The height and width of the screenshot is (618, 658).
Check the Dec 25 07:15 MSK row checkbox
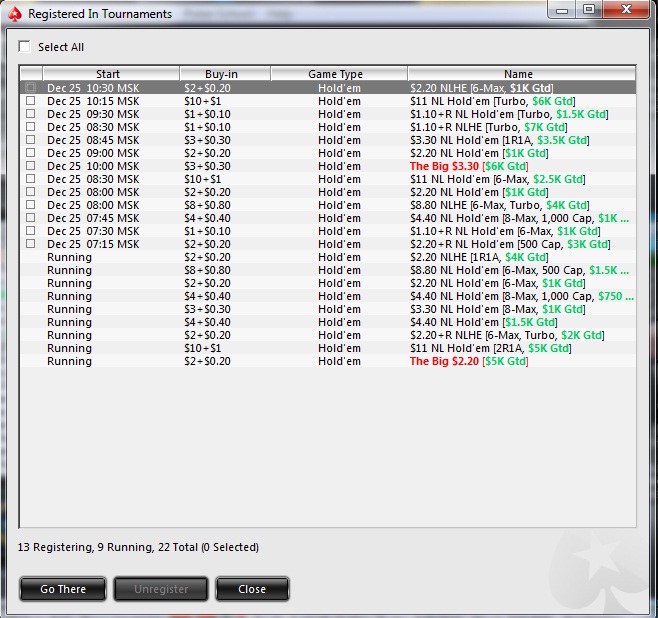tap(30, 243)
